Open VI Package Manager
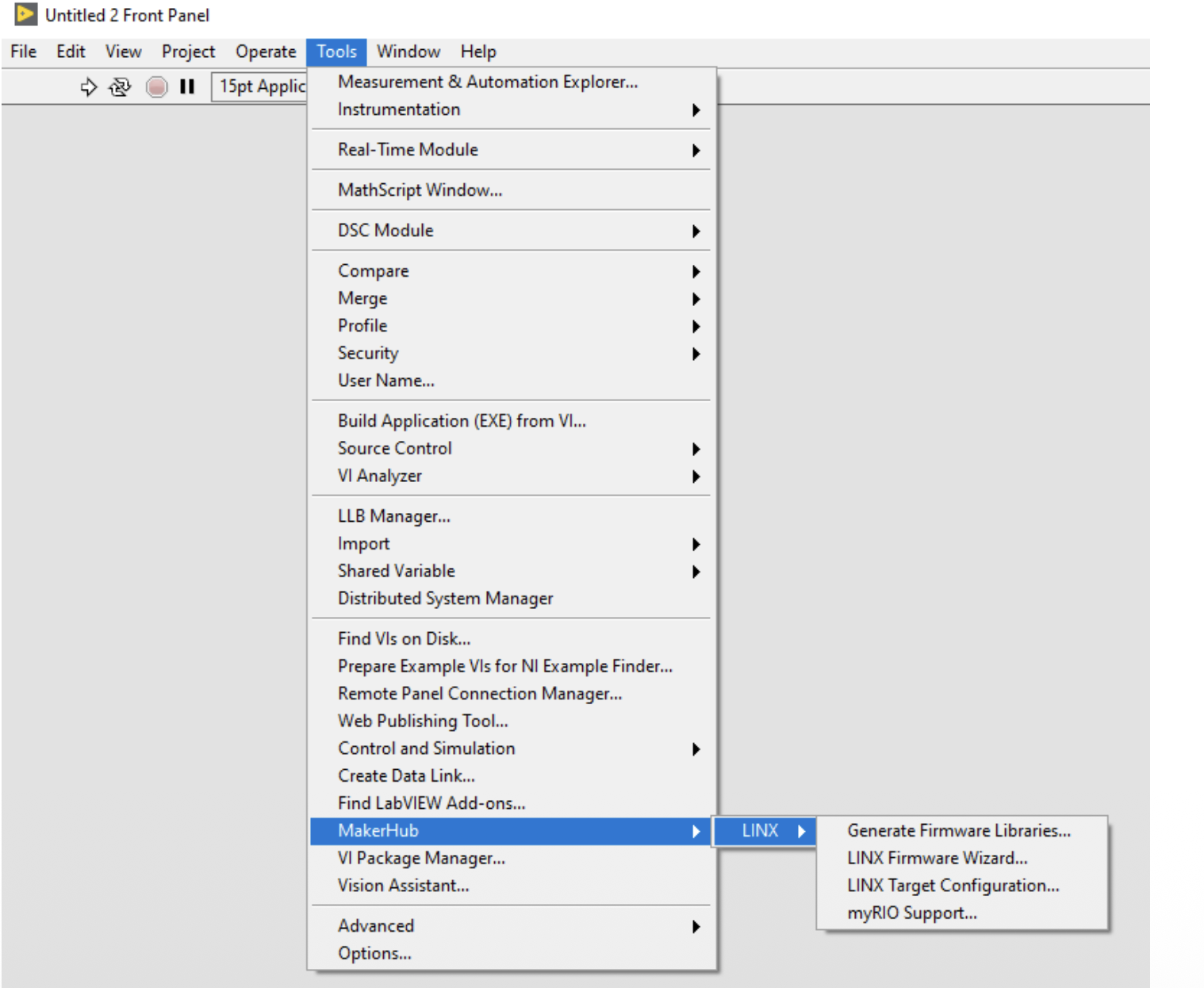 click(x=512, y=858)
